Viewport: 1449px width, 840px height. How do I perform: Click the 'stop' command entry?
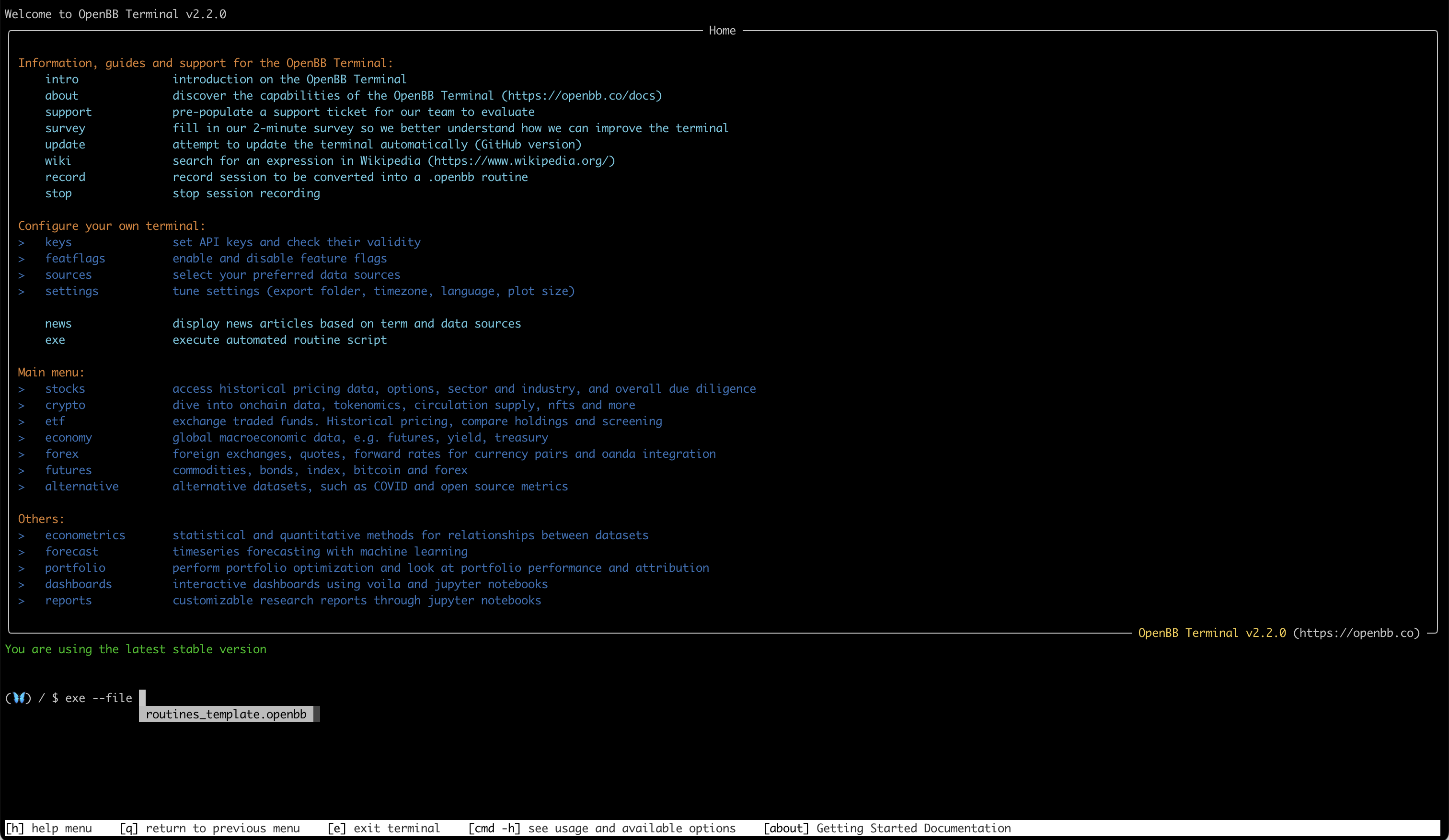click(58, 193)
